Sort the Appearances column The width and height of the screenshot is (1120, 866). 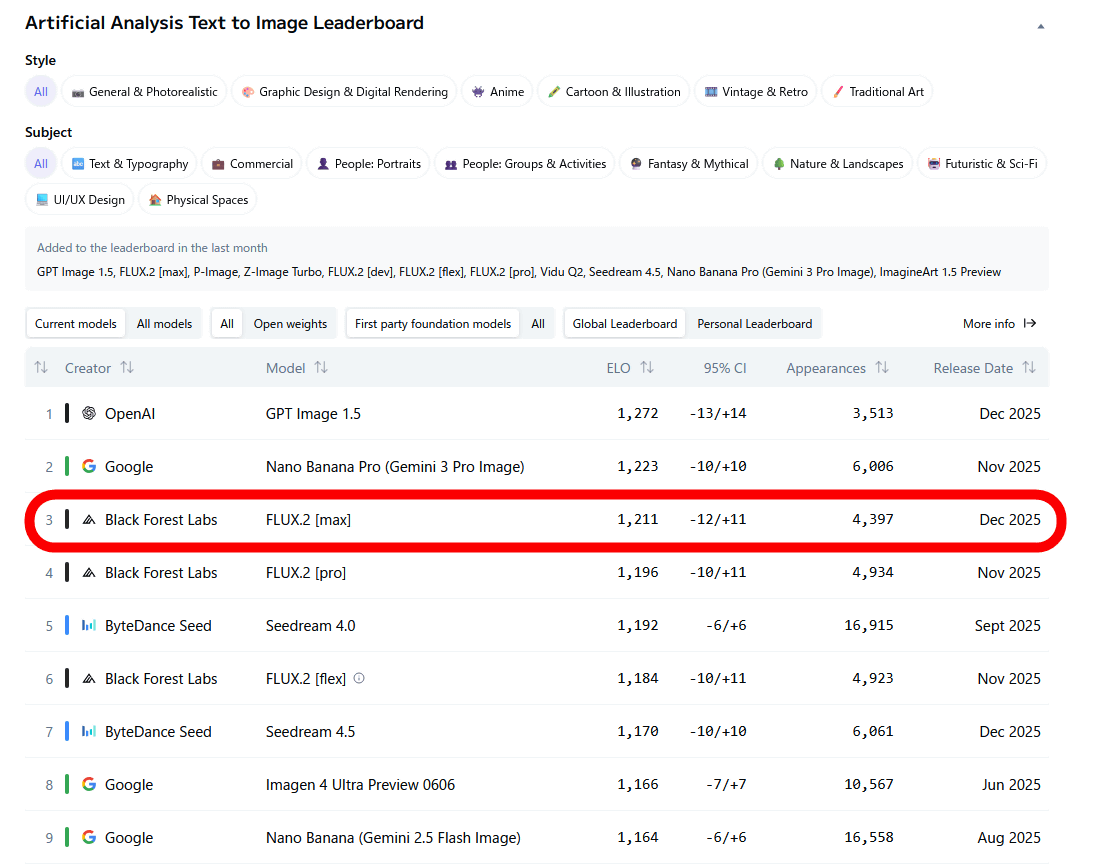tap(881, 368)
